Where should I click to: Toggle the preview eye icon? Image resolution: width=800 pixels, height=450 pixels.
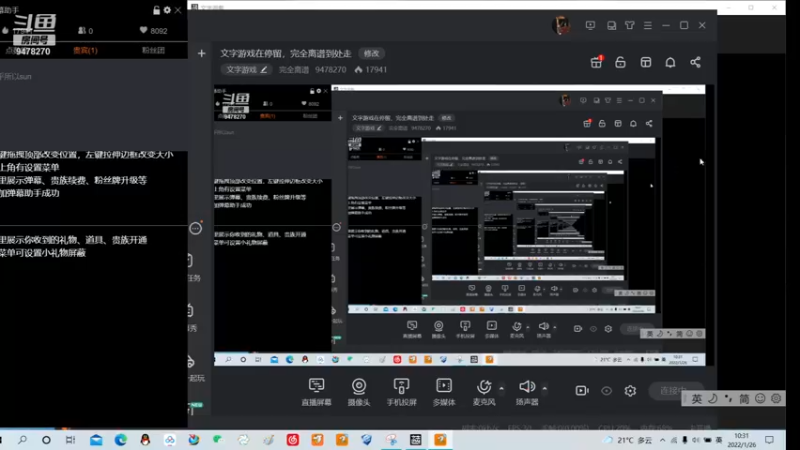[606, 391]
